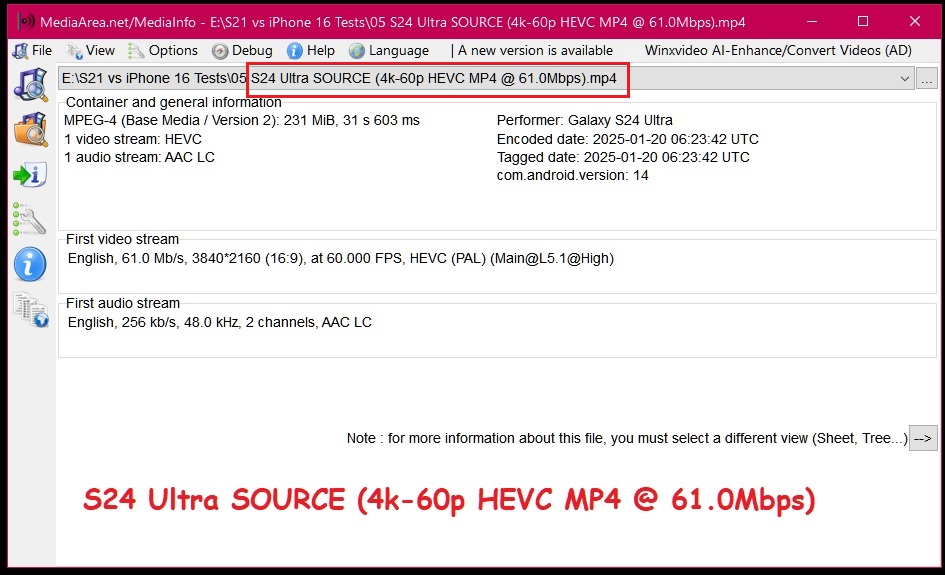Click the Options wrench sidebar icon

coord(29,219)
